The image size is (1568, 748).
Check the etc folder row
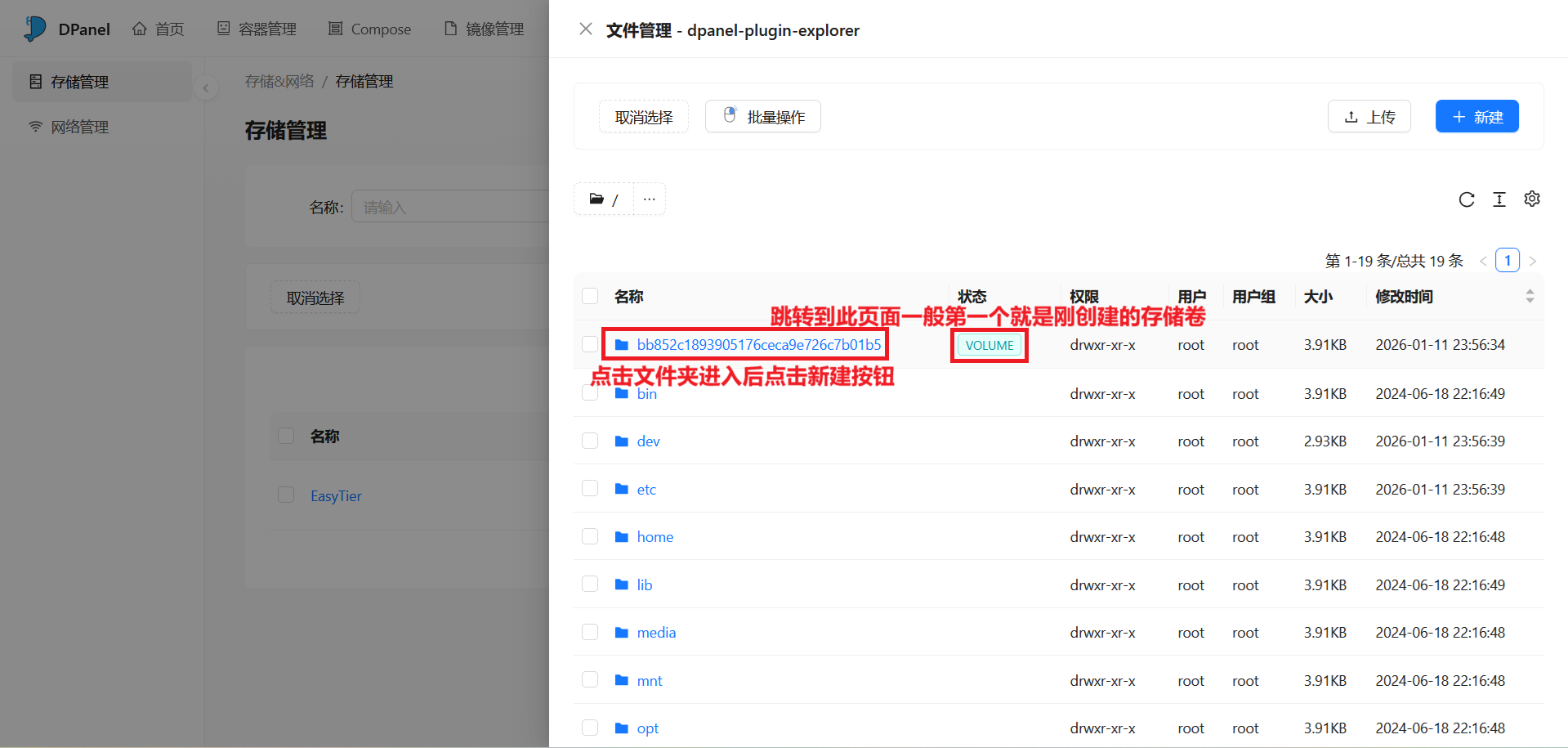(x=590, y=488)
